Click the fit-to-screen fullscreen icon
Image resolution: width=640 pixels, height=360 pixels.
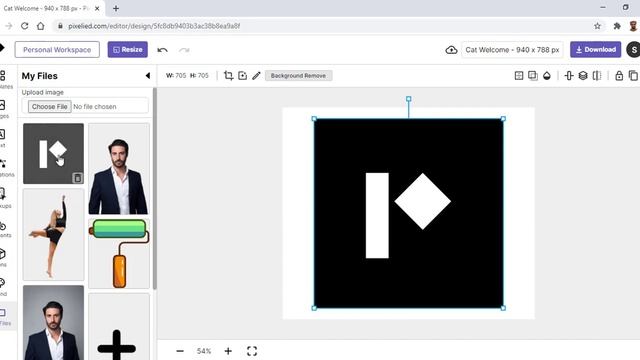[x=252, y=351]
